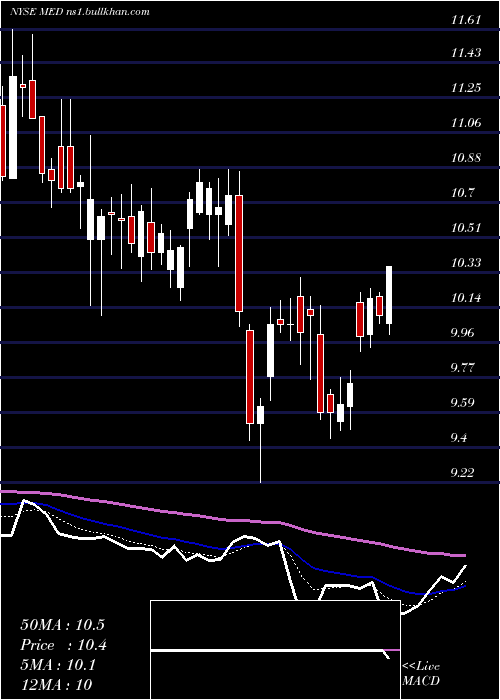Click the Price : 10.4 readout
This screenshot has width=500, height=700.
coord(63,645)
